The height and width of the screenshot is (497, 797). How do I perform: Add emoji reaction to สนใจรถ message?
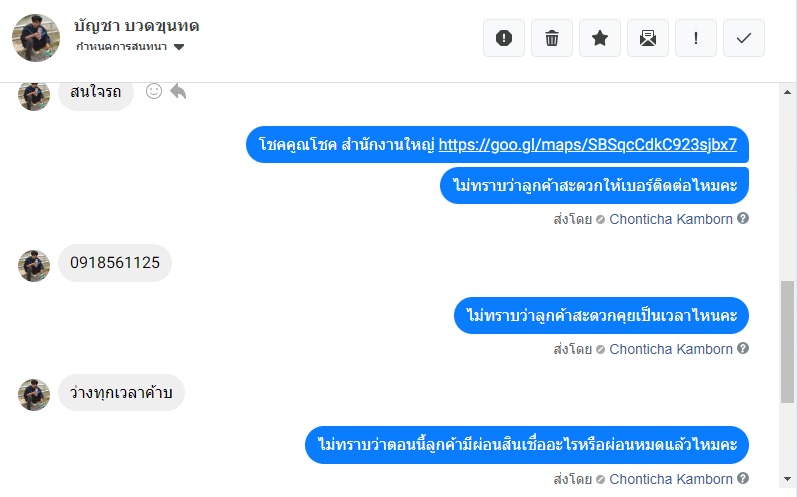[154, 92]
